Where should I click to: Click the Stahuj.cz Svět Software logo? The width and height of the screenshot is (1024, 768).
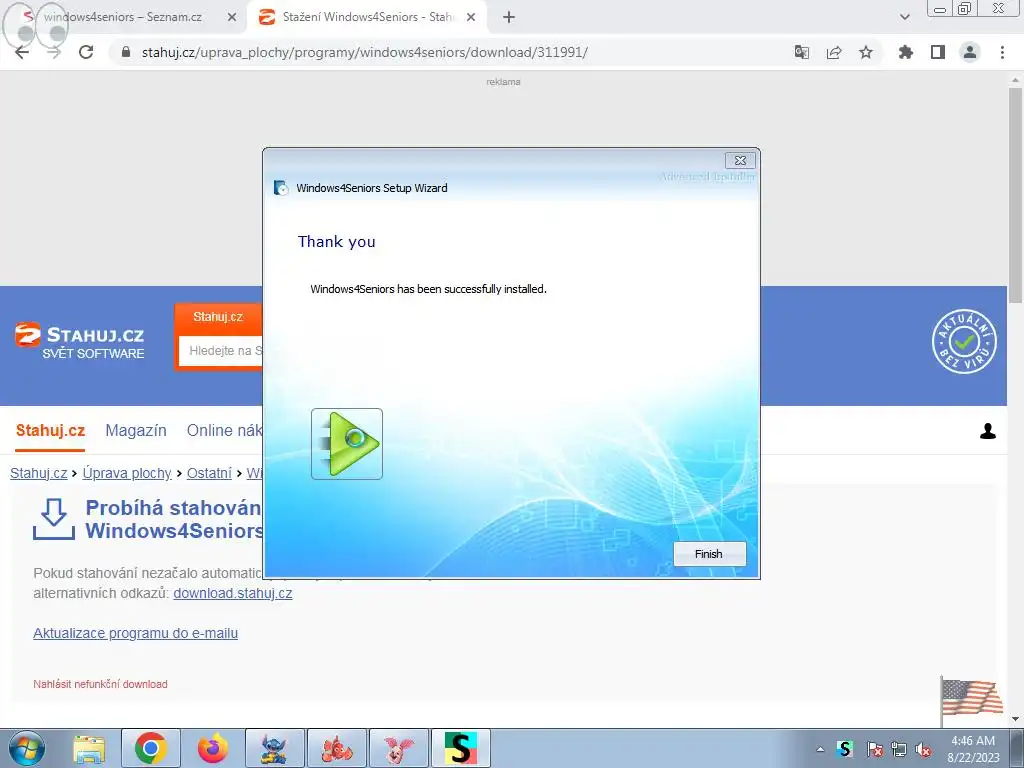[x=79, y=341]
